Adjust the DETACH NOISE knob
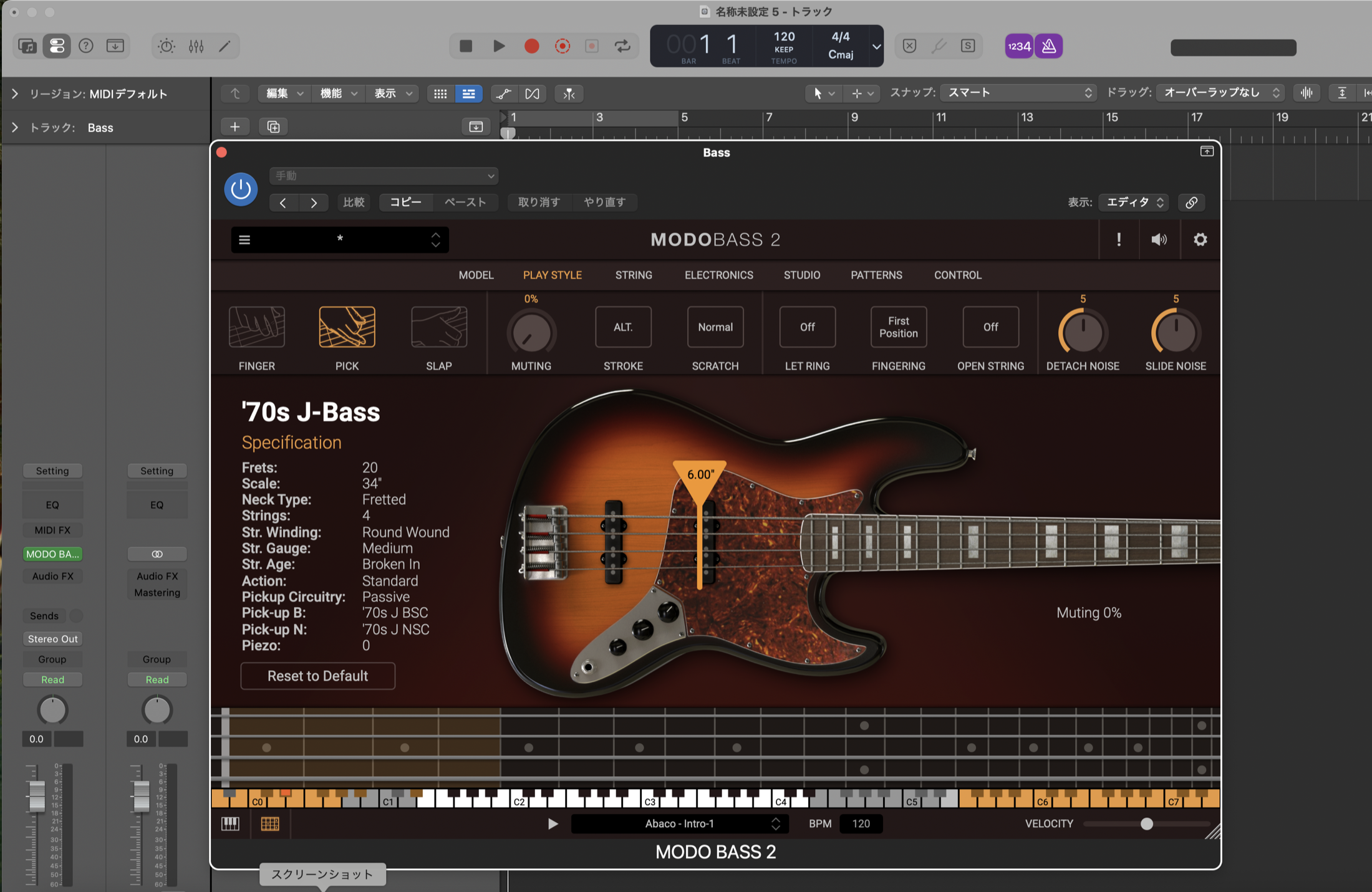Screen dimensions: 1372x892 [x=1083, y=332]
